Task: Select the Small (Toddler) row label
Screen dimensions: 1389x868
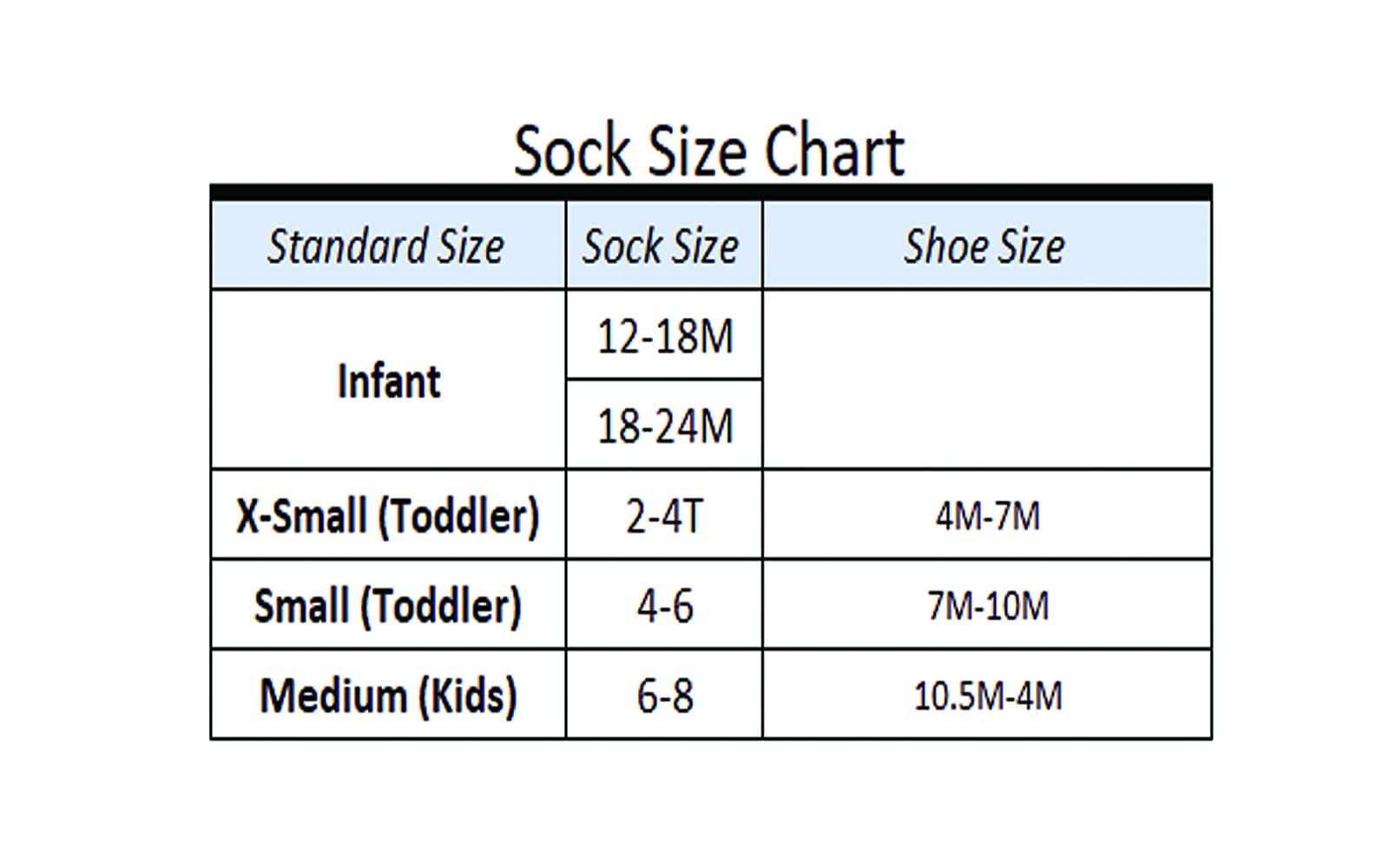Action: coord(388,605)
